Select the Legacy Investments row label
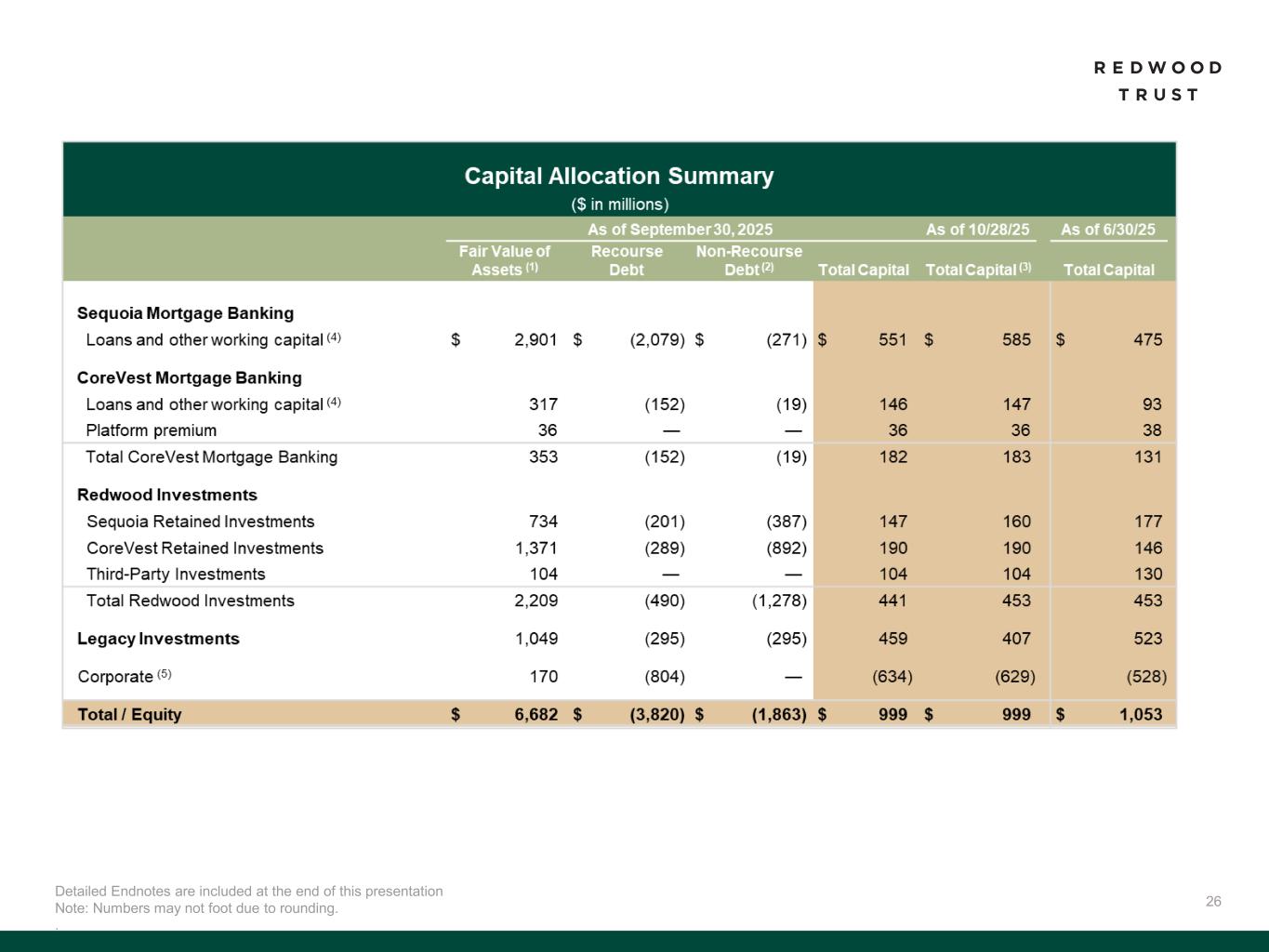This screenshot has height=952, width=1269. 158,639
